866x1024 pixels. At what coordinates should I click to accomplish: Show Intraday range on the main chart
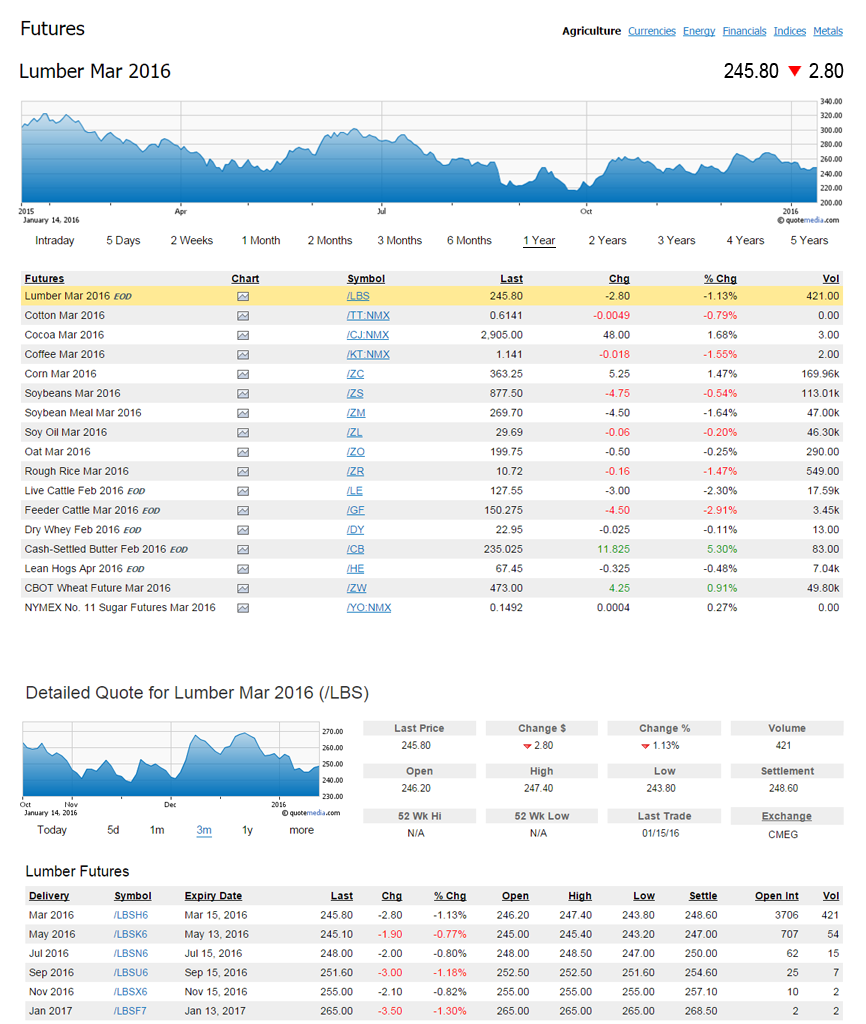tap(55, 241)
